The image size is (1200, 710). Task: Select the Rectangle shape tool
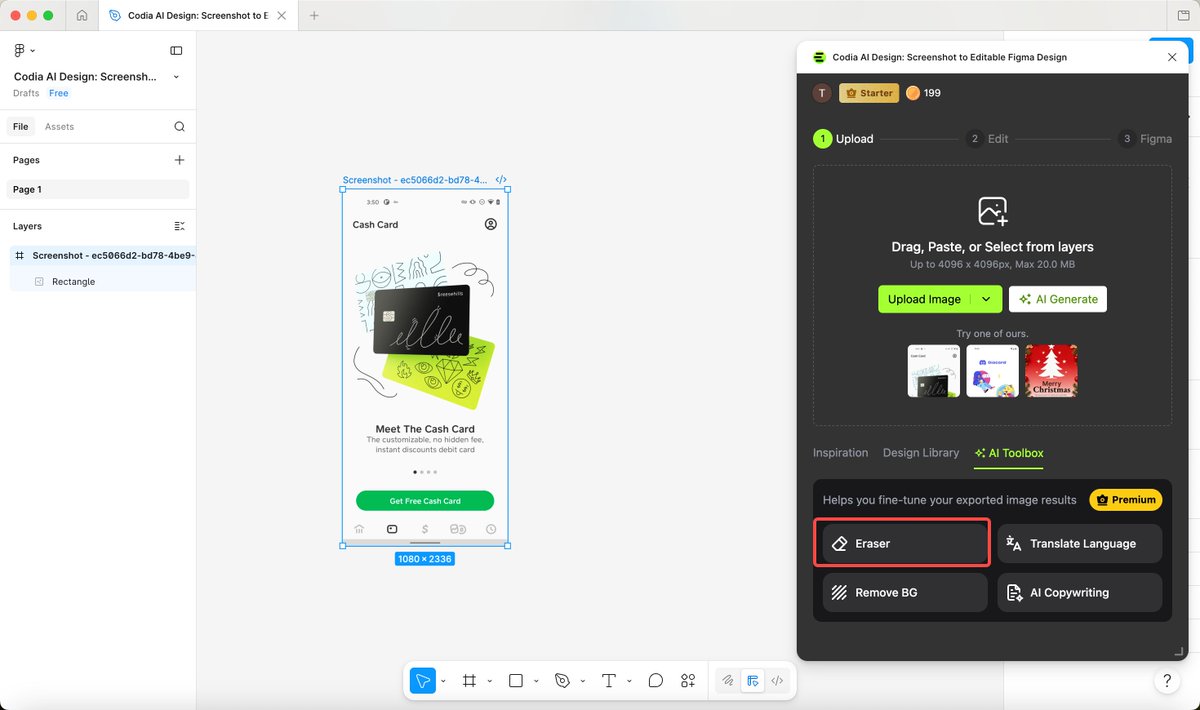pyautogui.click(x=516, y=681)
